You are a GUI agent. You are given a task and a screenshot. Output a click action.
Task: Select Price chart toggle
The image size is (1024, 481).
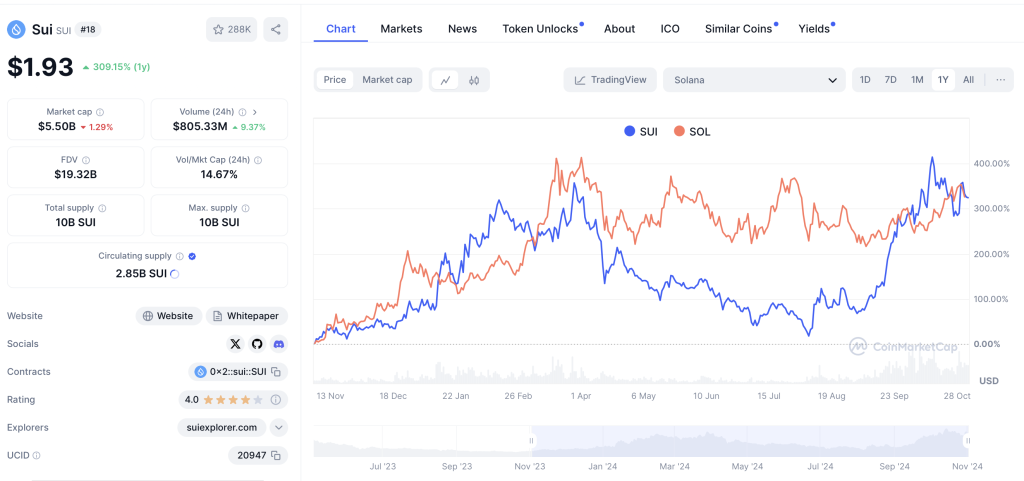tap(335, 80)
